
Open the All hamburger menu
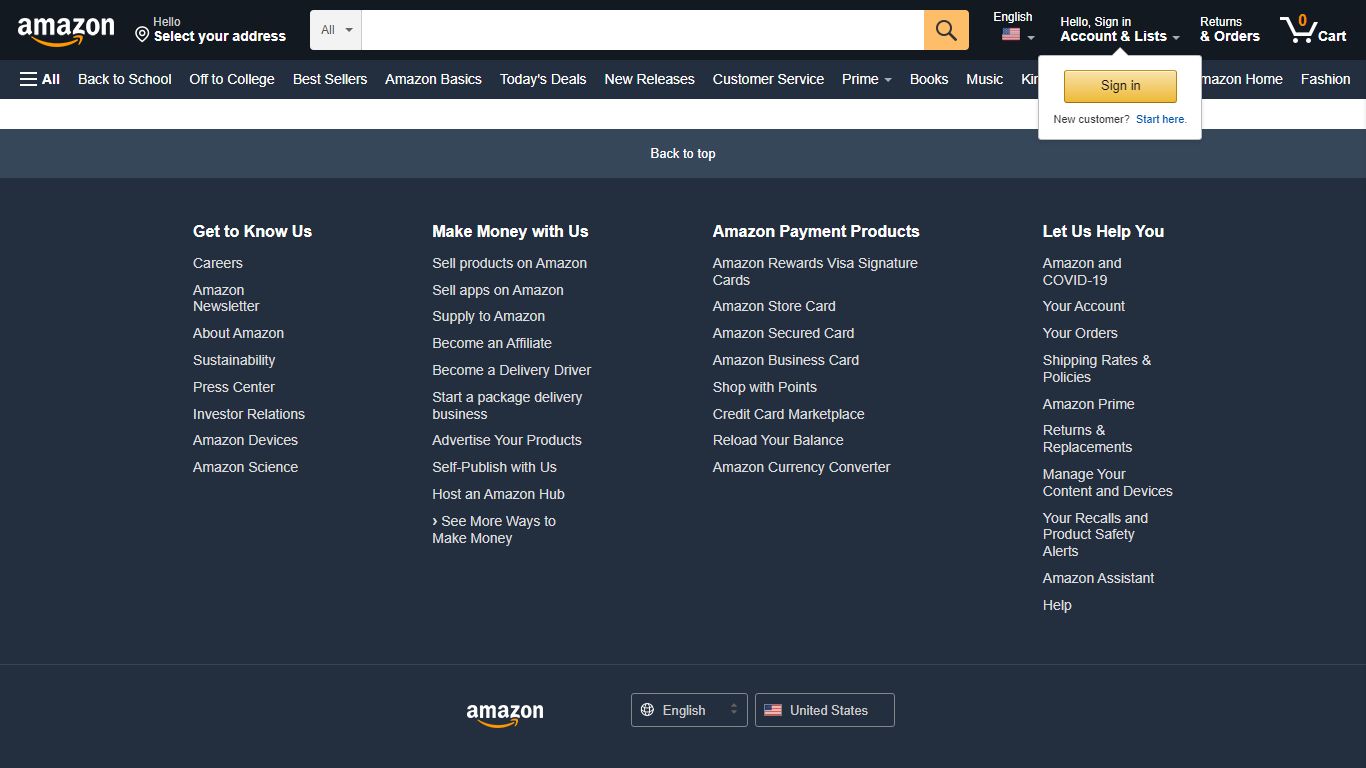(x=40, y=79)
